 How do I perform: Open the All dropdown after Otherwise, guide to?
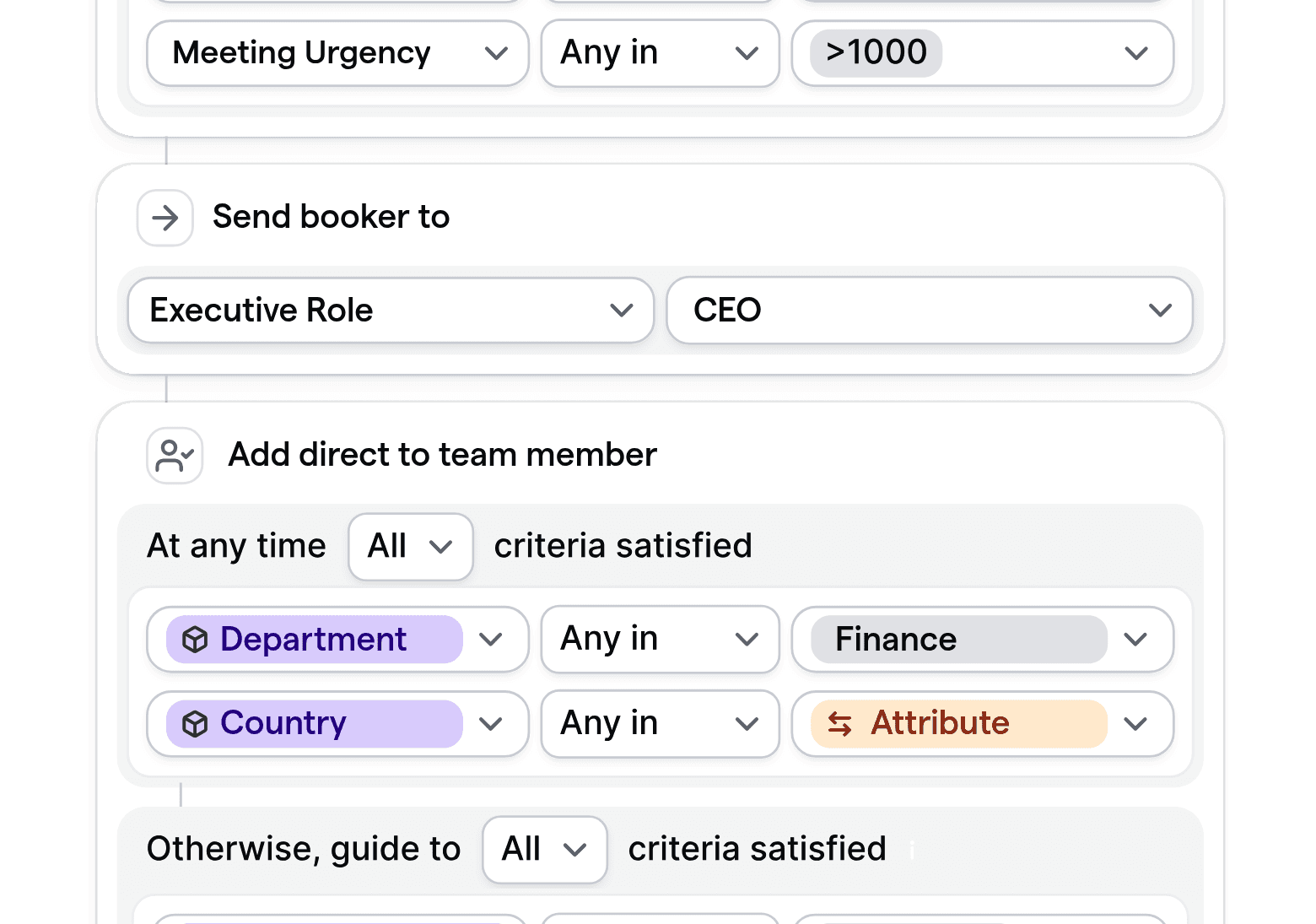coord(544,849)
